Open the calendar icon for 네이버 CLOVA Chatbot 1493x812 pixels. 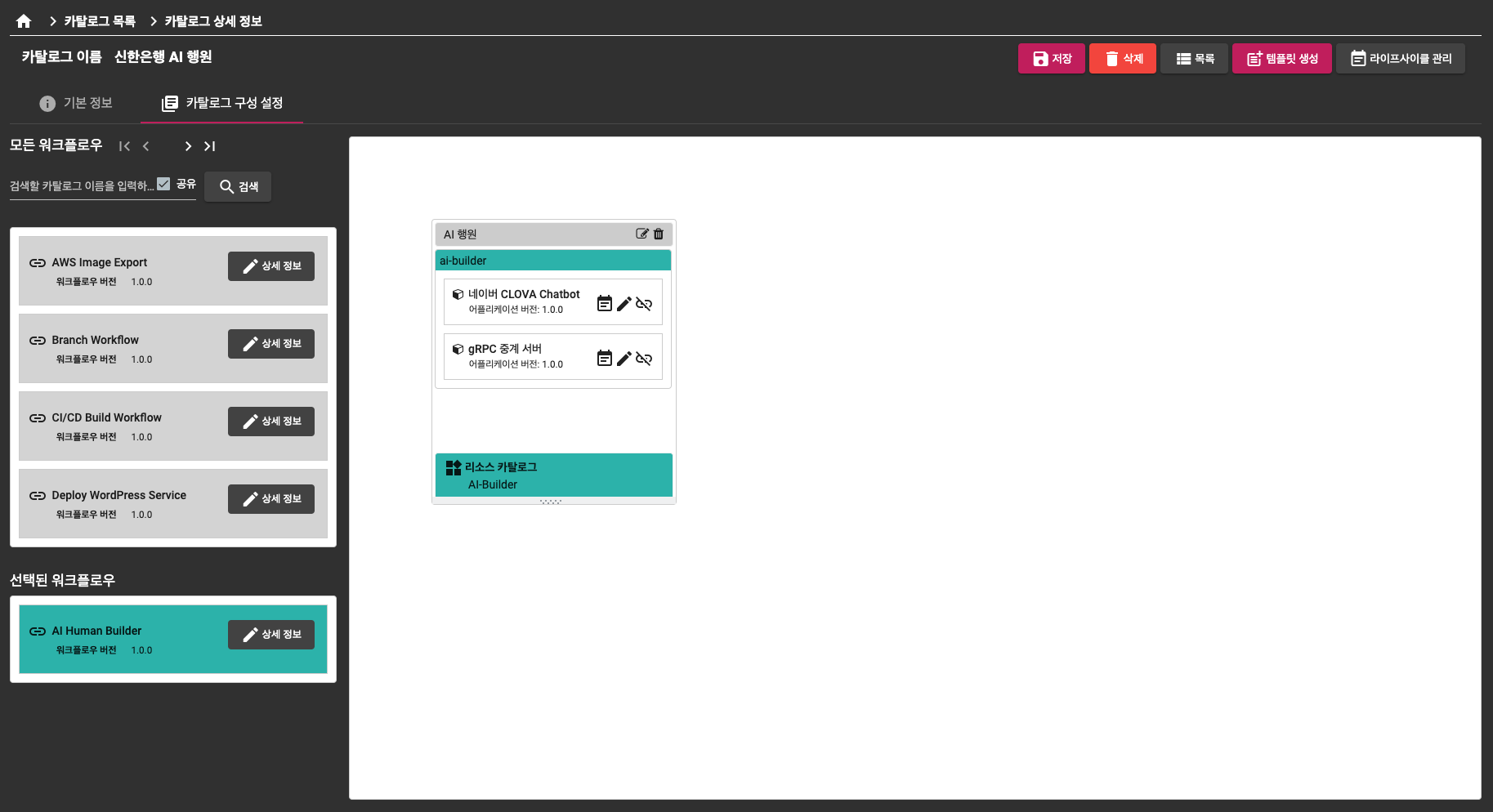605,304
